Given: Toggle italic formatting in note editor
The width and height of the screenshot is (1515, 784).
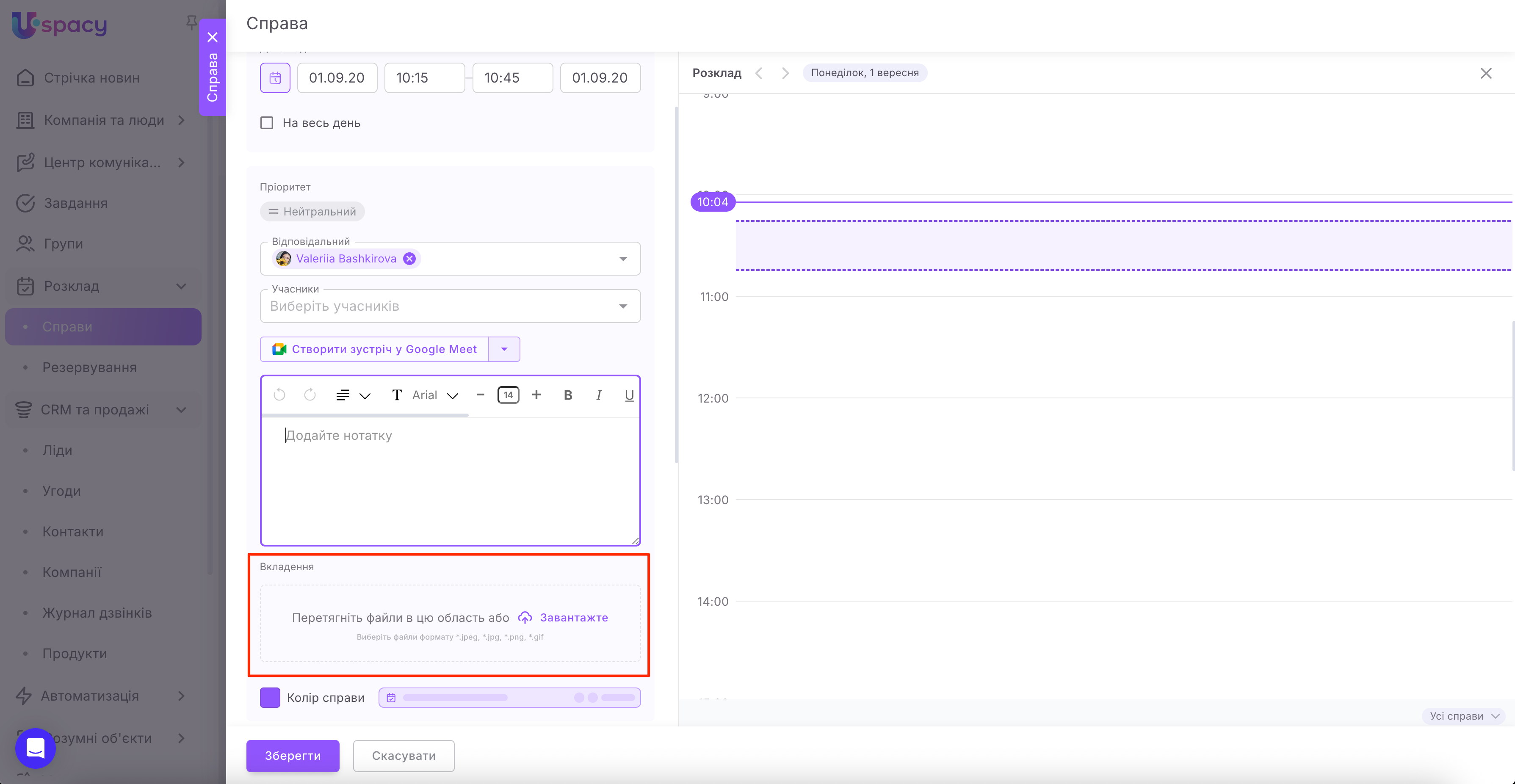Looking at the screenshot, I should (x=599, y=395).
